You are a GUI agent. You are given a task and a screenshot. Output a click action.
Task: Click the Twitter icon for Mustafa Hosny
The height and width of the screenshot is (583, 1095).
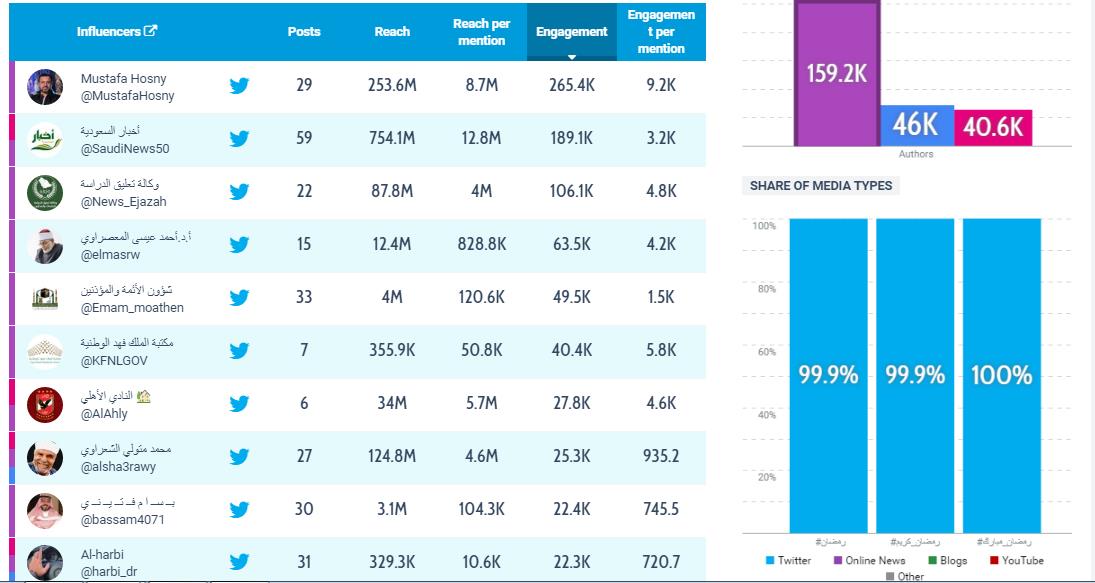tap(239, 86)
